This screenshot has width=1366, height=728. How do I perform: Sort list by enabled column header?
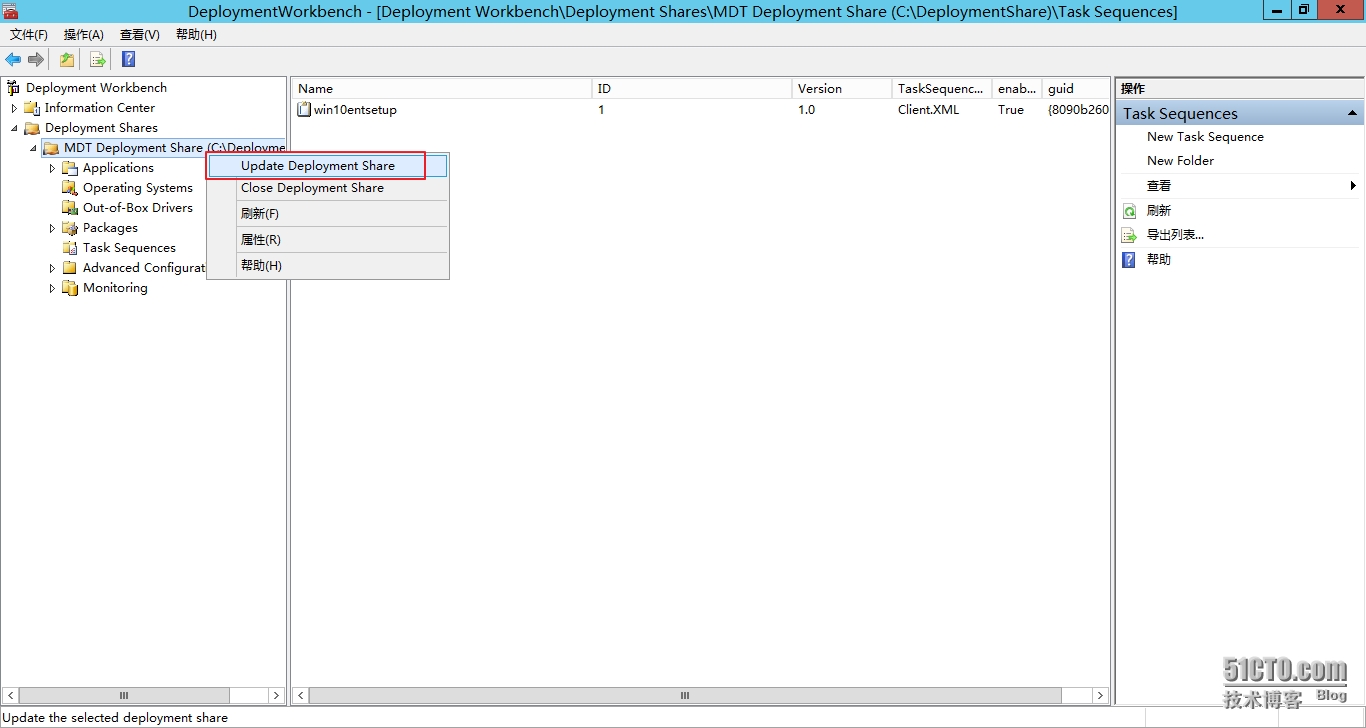click(x=1017, y=89)
